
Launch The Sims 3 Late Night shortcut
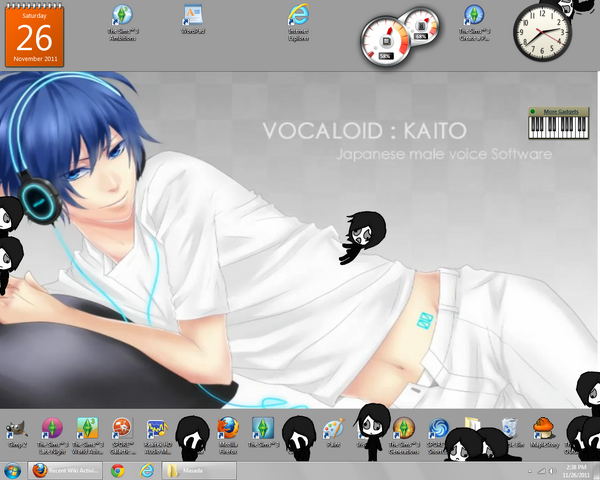pos(52,436)
